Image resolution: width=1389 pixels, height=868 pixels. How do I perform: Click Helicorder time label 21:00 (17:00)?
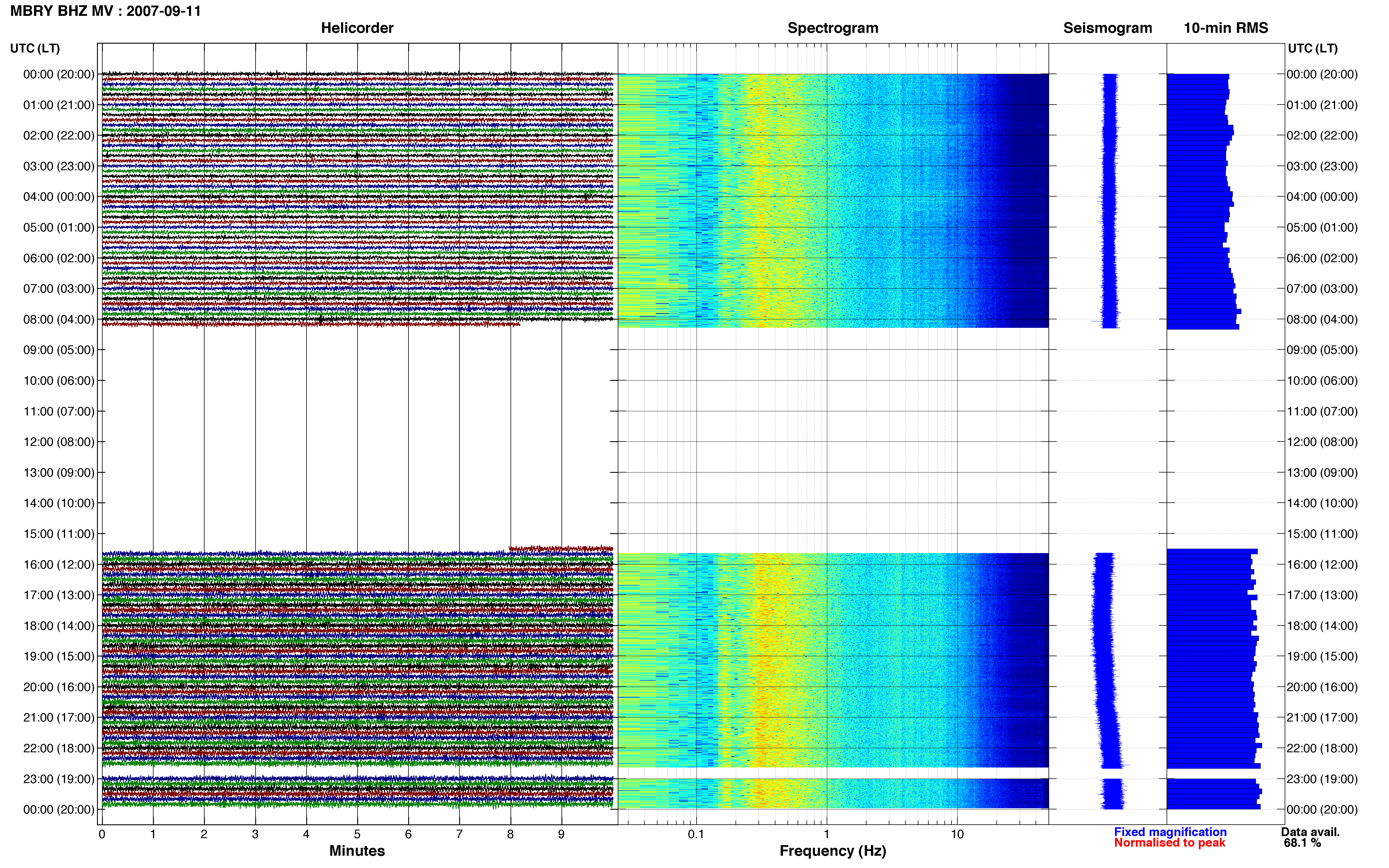[59, 718]
